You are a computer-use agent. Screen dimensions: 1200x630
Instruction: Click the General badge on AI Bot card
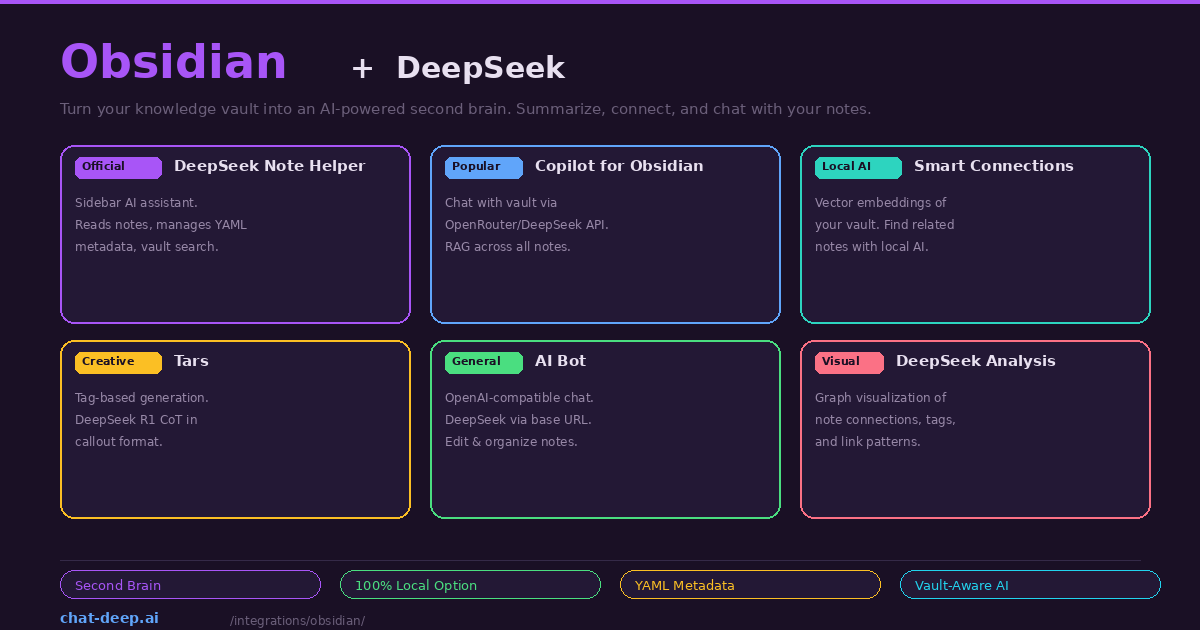pos(483,362)
